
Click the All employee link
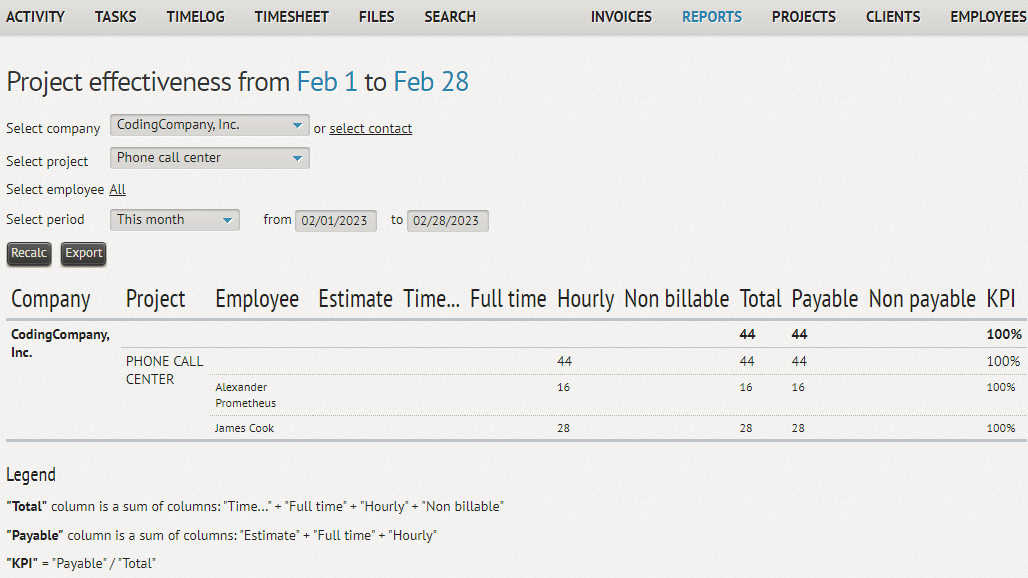pos(117,190)
